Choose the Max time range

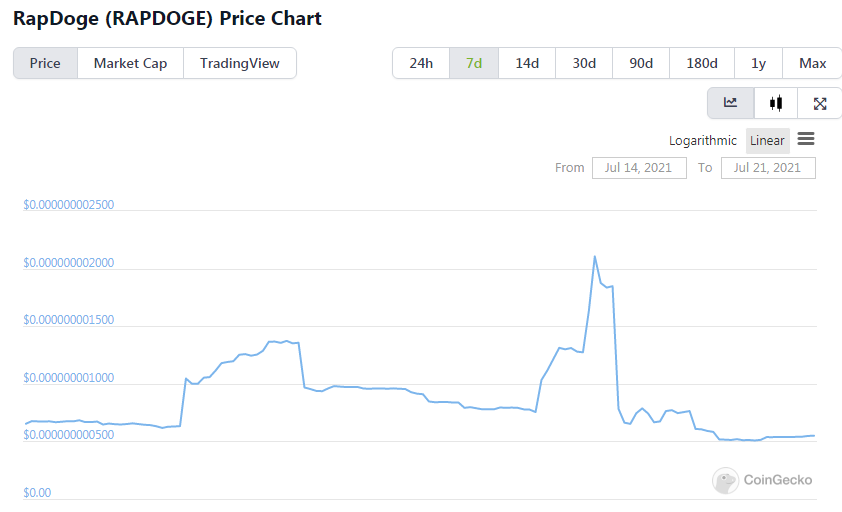tap(812, 63)
